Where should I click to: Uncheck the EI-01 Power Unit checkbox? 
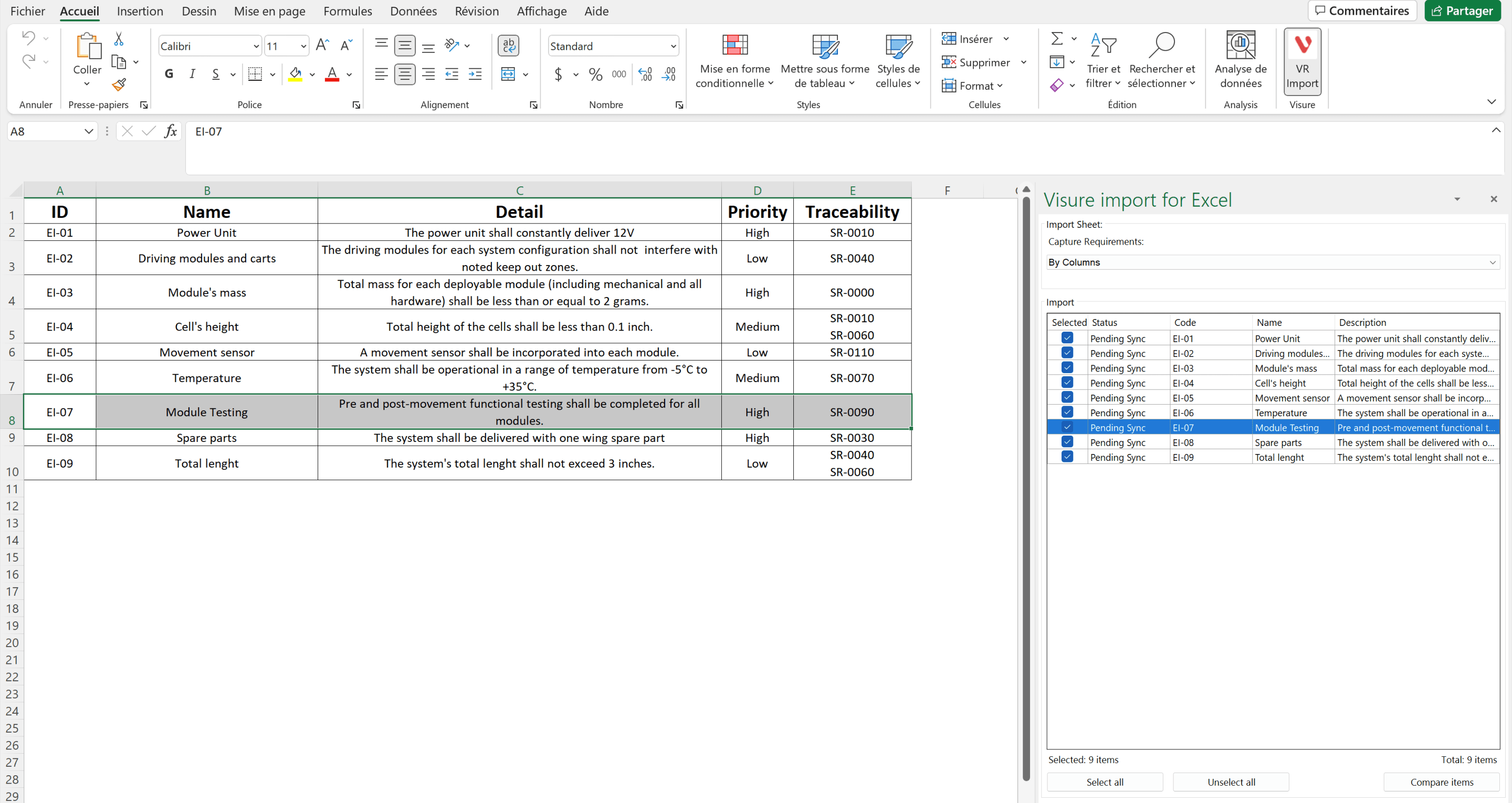[1067, 338]
